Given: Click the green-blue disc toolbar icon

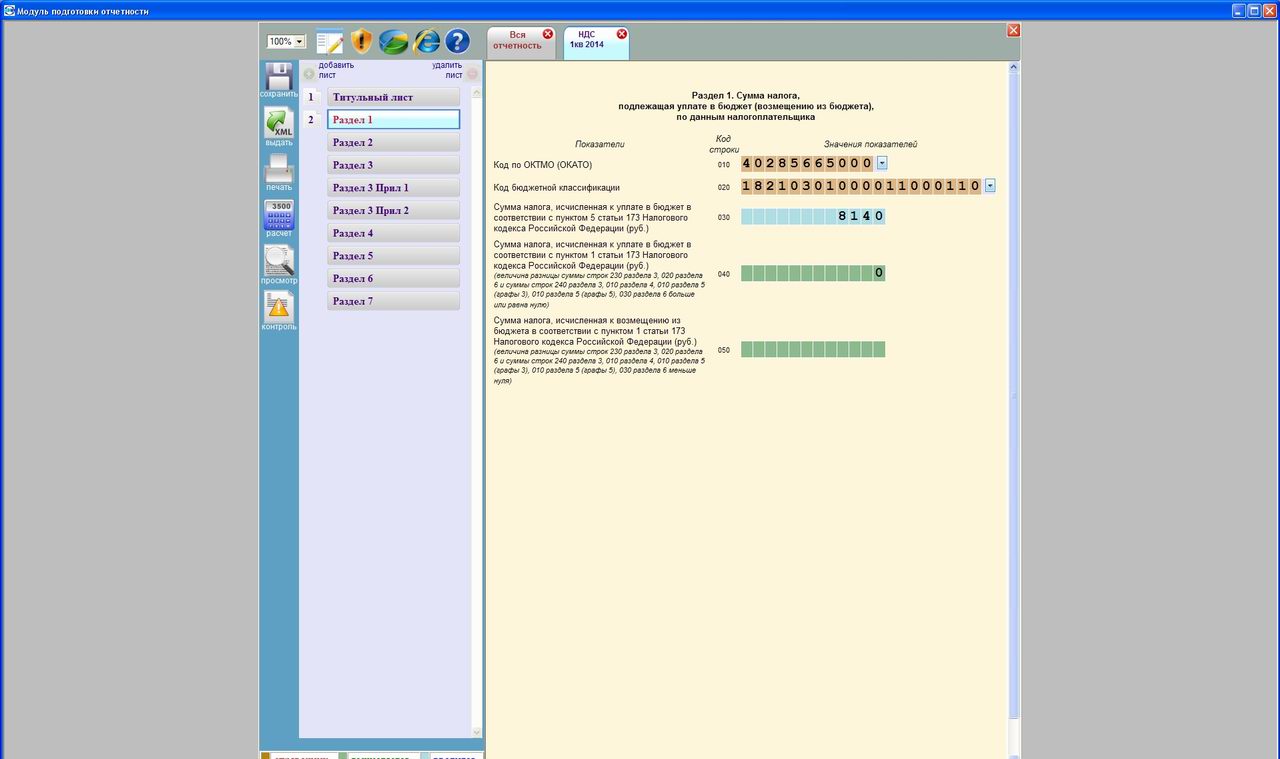Looking at the screenshot, I should point(393,42).
